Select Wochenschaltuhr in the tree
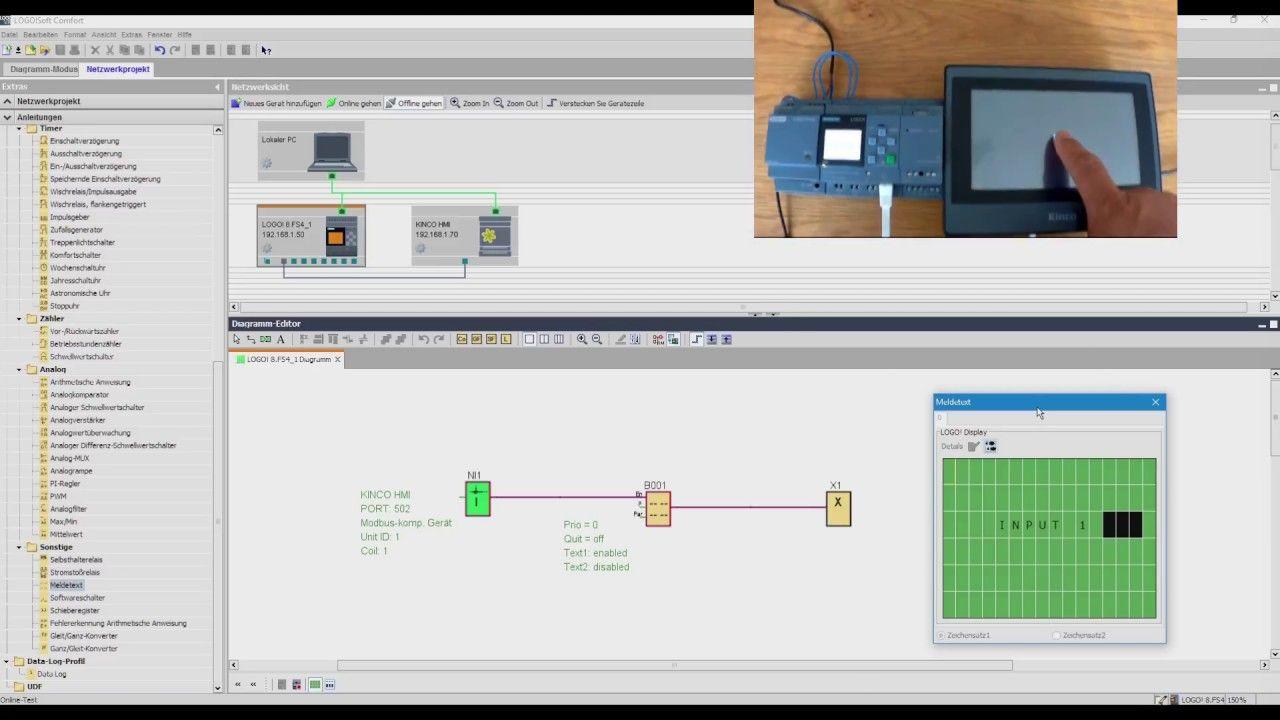 point(77,268)
